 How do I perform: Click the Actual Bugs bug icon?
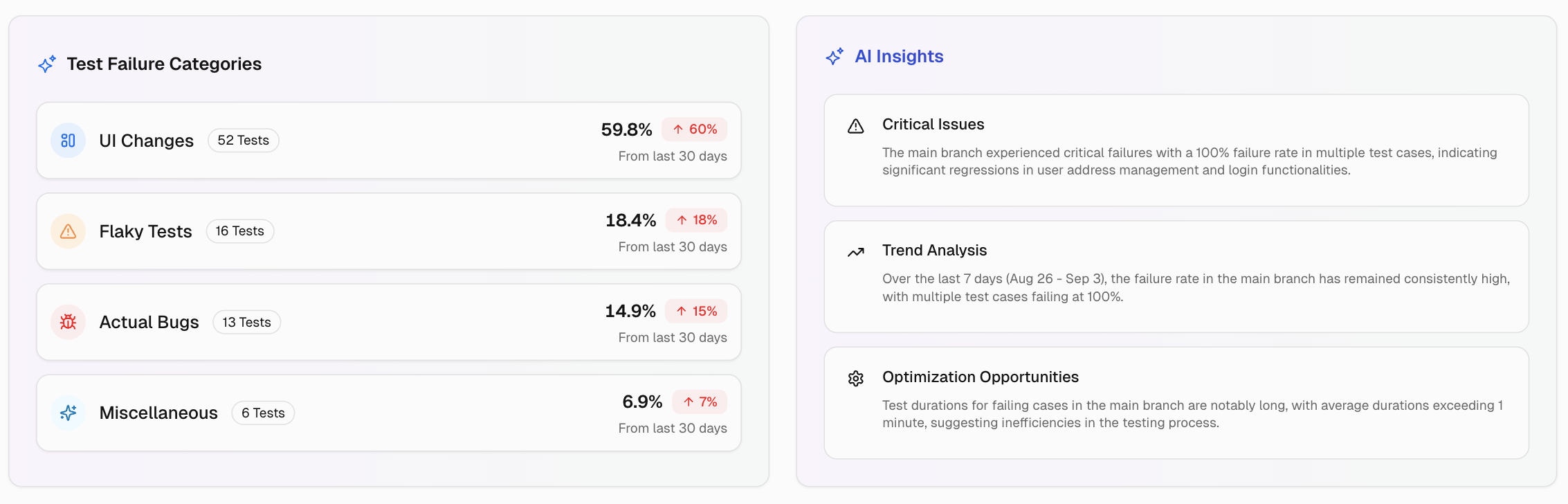tap(68, 322)
